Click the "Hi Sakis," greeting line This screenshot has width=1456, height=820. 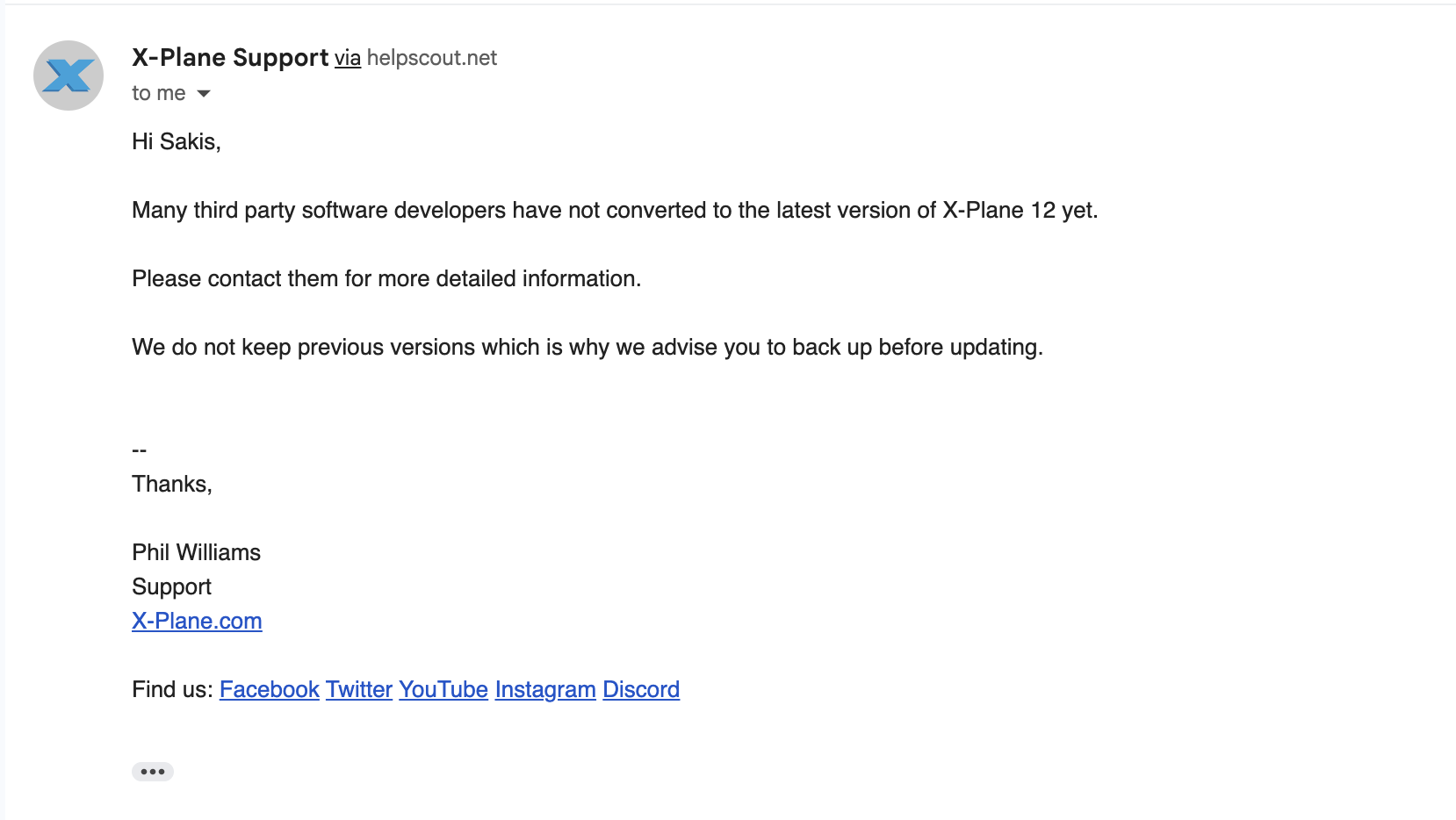point(176,141)
